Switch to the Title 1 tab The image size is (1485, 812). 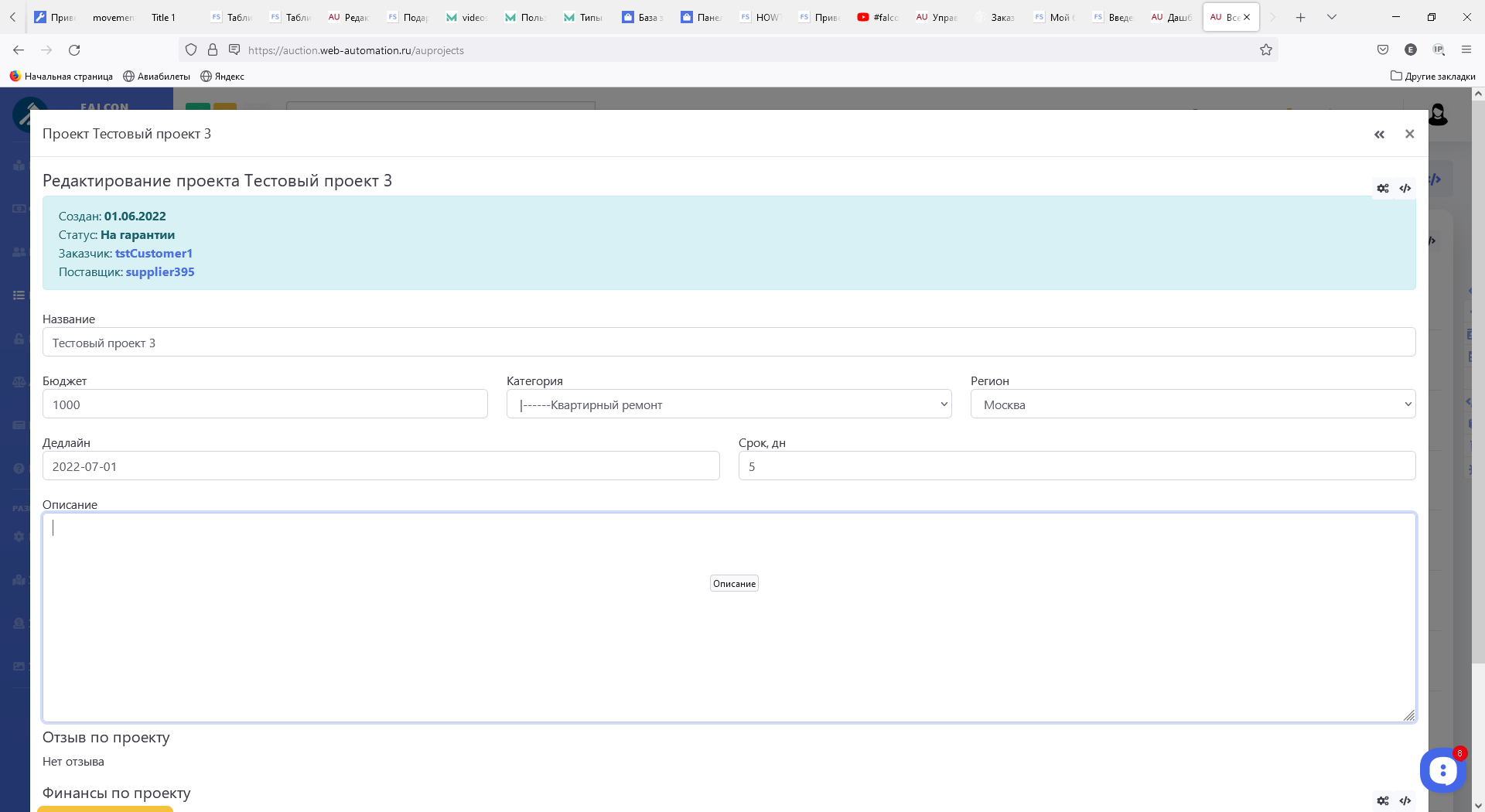(x=163, y=17)
